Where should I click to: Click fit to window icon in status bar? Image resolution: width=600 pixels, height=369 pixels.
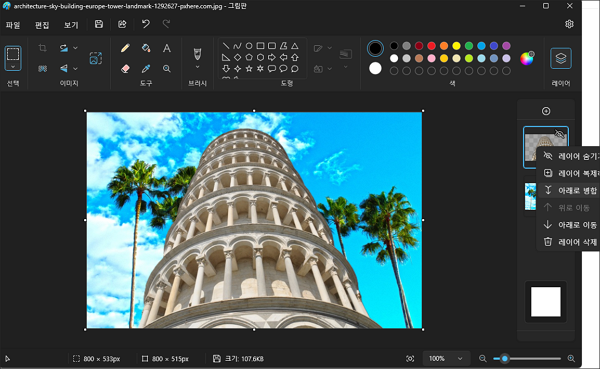[410, 359]
